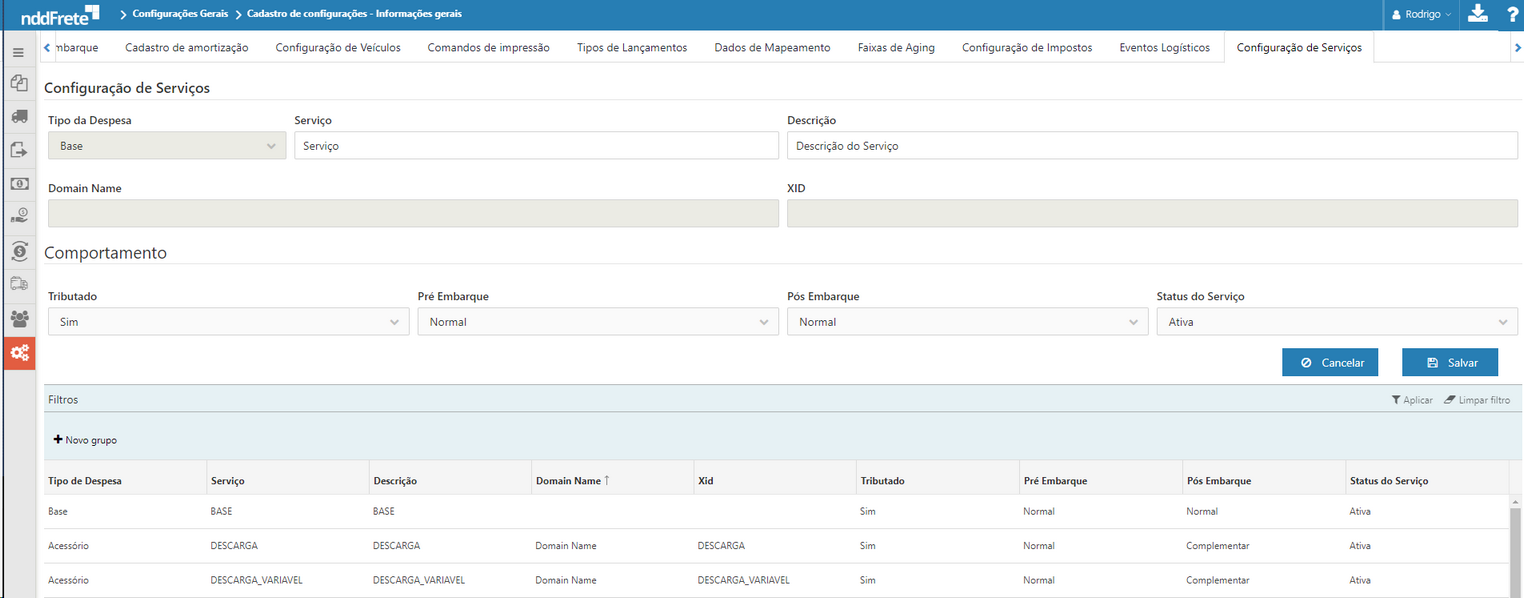The image size is (1524, 598).
Task: Click the documents copy icon in sidebar
Action: click(19, 83)
